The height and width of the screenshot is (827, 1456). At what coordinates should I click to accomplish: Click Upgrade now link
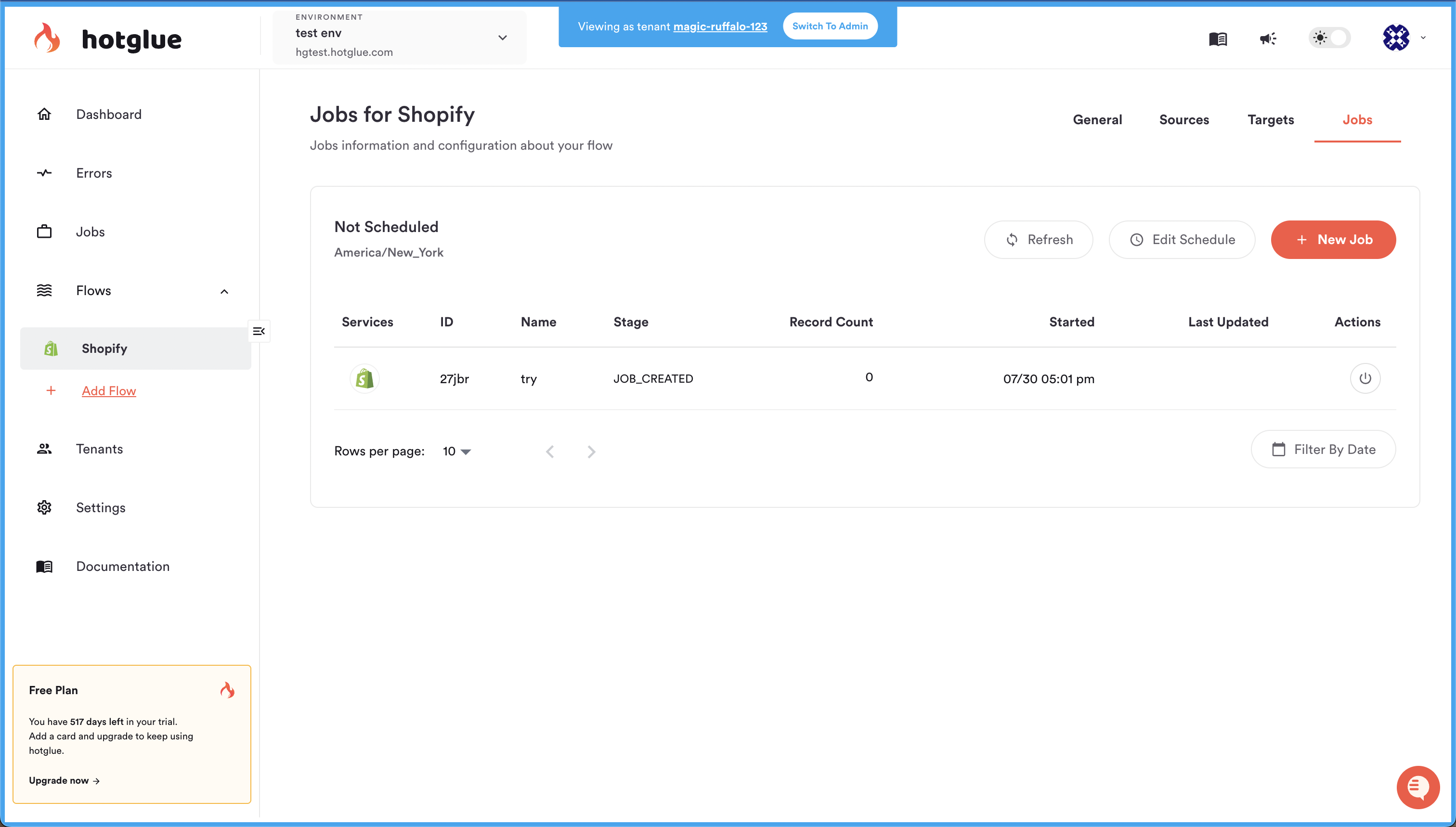click(x=64, y=780)
